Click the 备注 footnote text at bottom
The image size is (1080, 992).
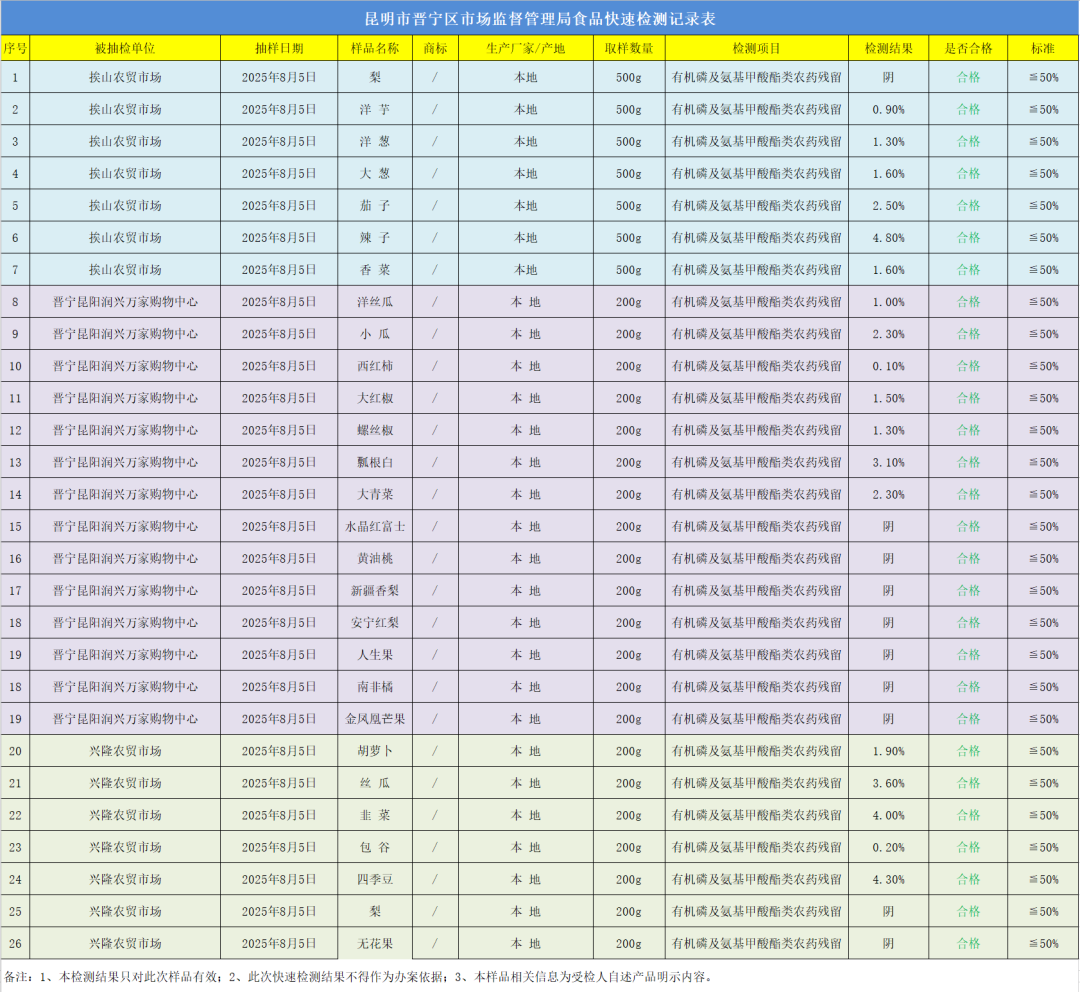click(357, 976)
